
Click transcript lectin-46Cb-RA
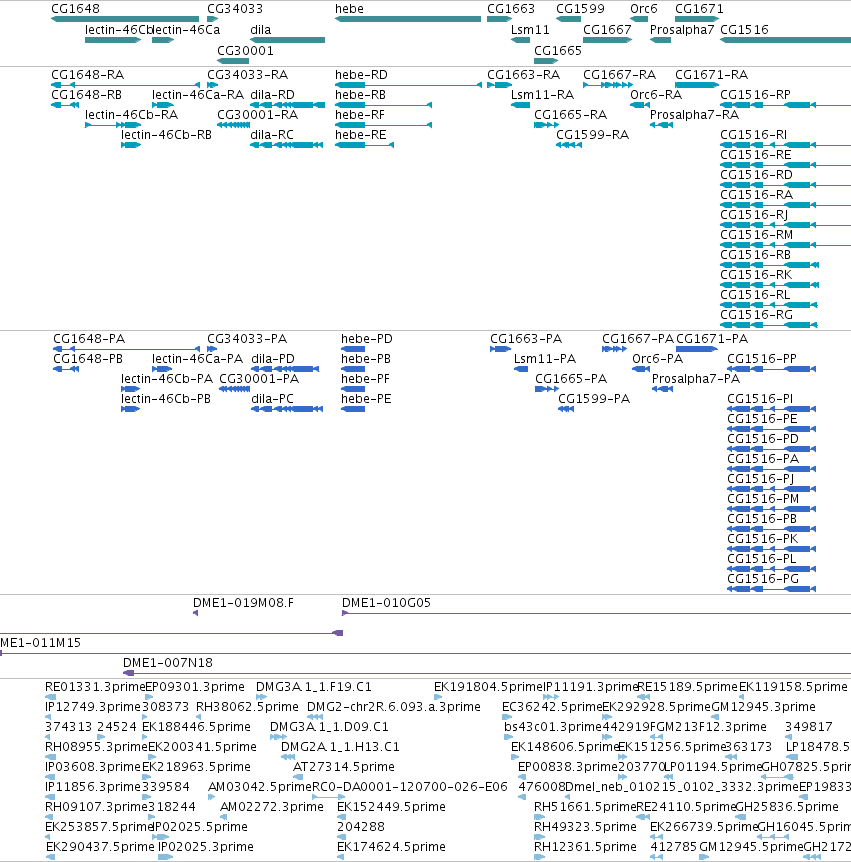[113, 125]
